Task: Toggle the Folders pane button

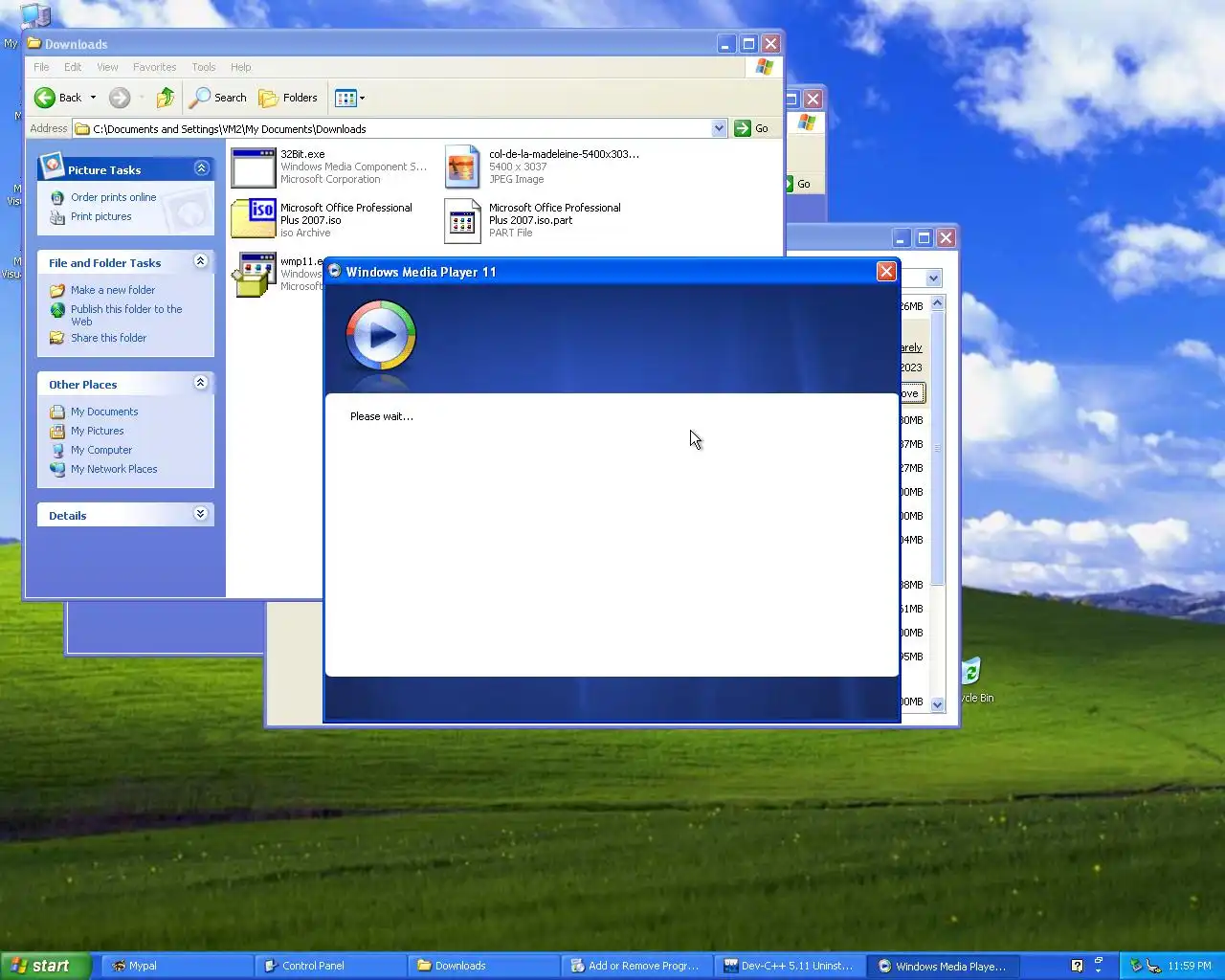Action: (x=288, y=98)
